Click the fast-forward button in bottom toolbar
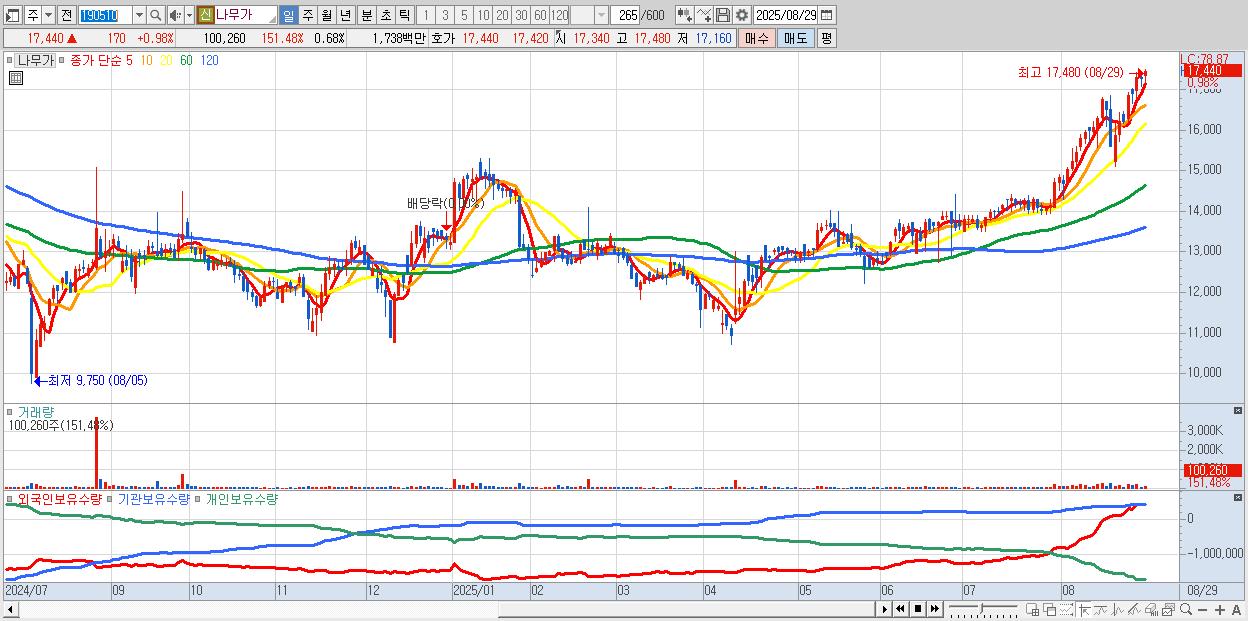Viewport: 1248px width, 621px height. tap(934, 609)
